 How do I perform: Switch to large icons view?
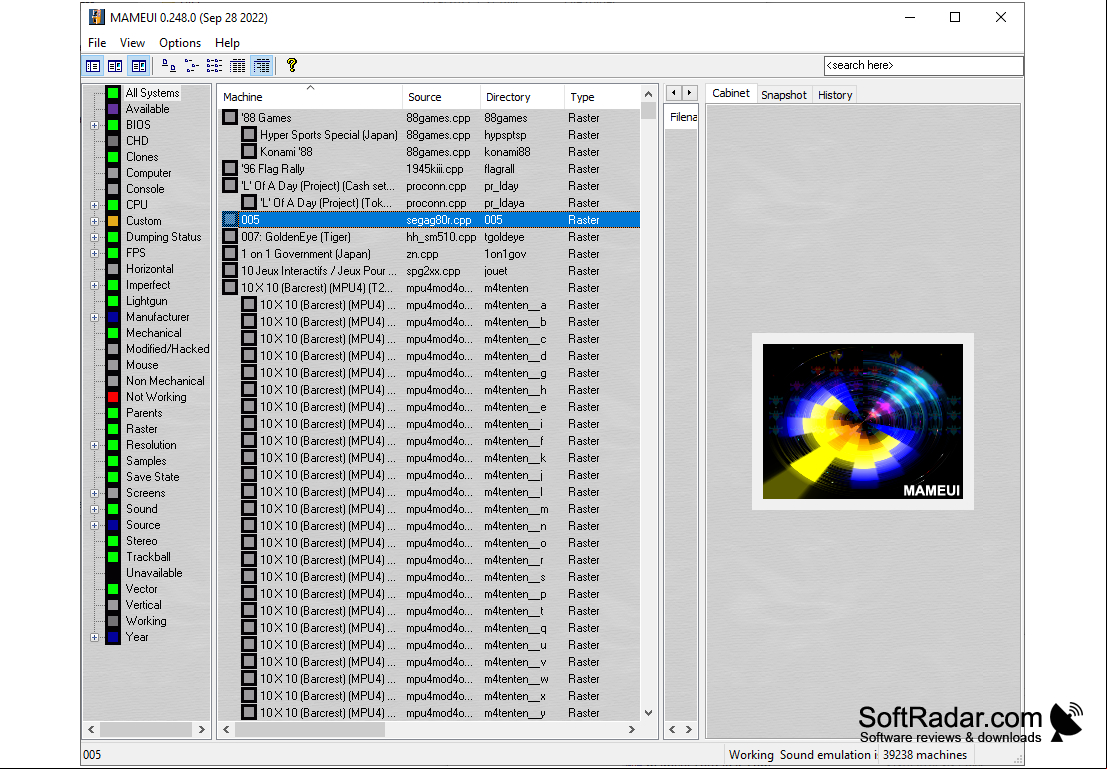click(x=169, y=66)
